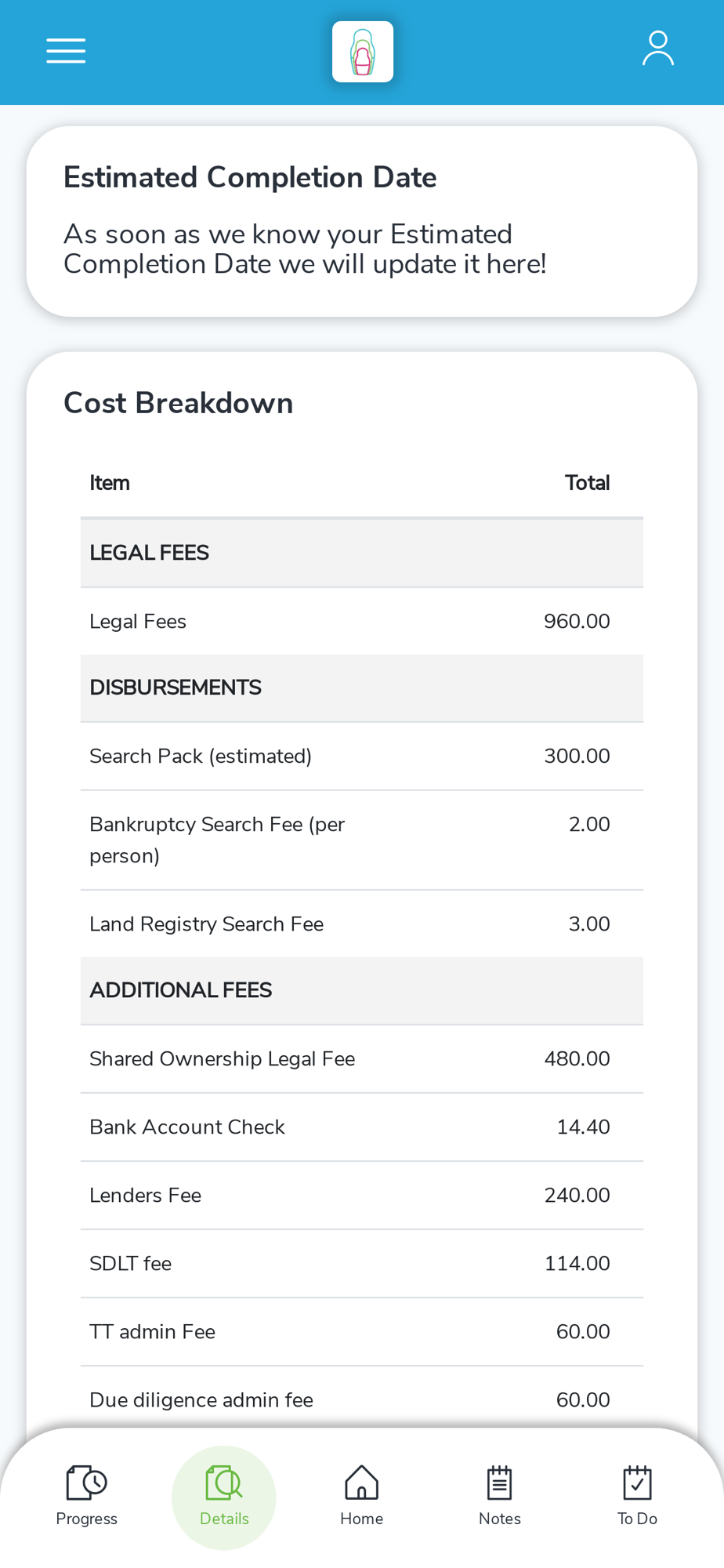Tap the Notes notepad icon

499,1483
